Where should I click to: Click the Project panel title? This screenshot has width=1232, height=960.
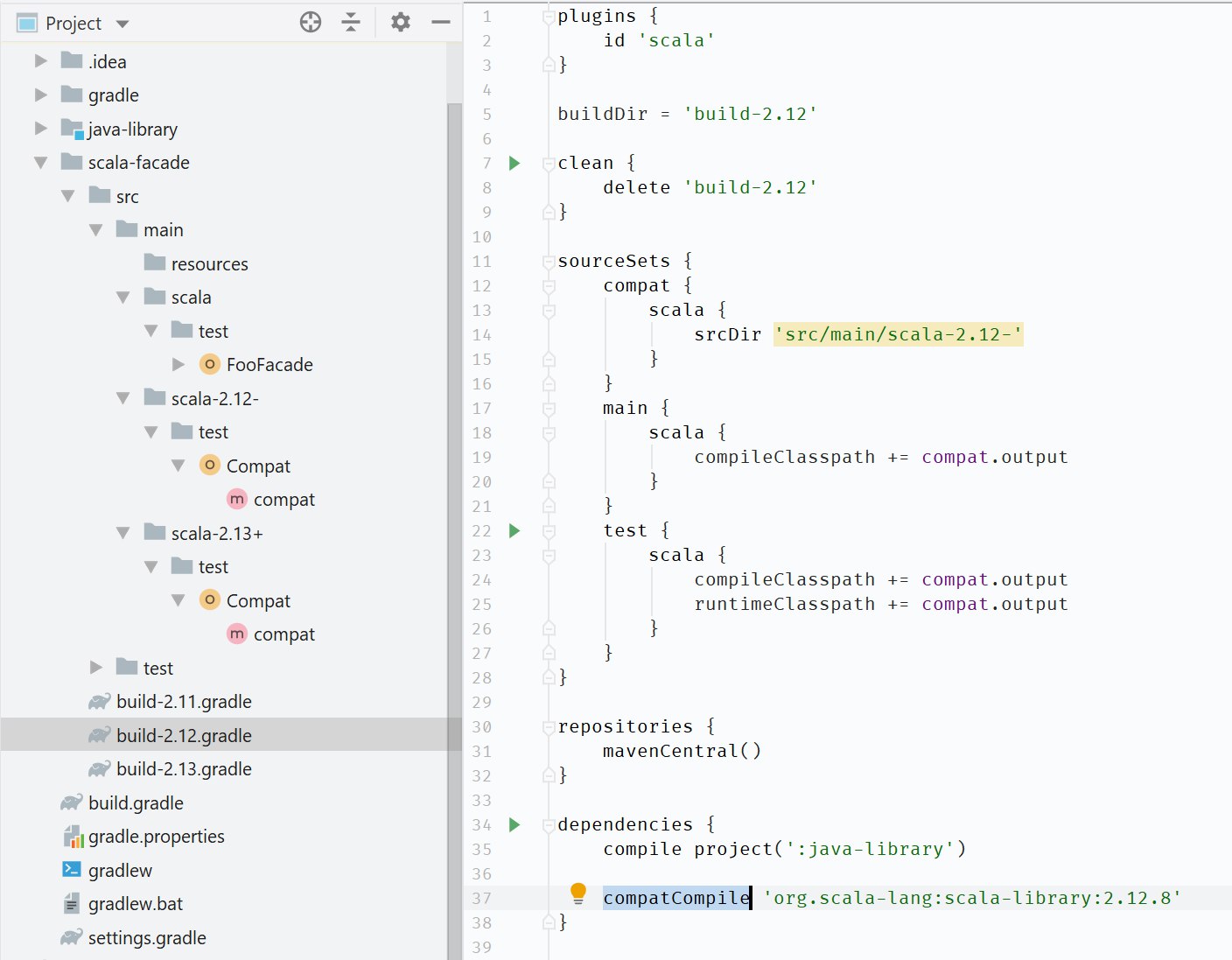[x=73, y=24]
